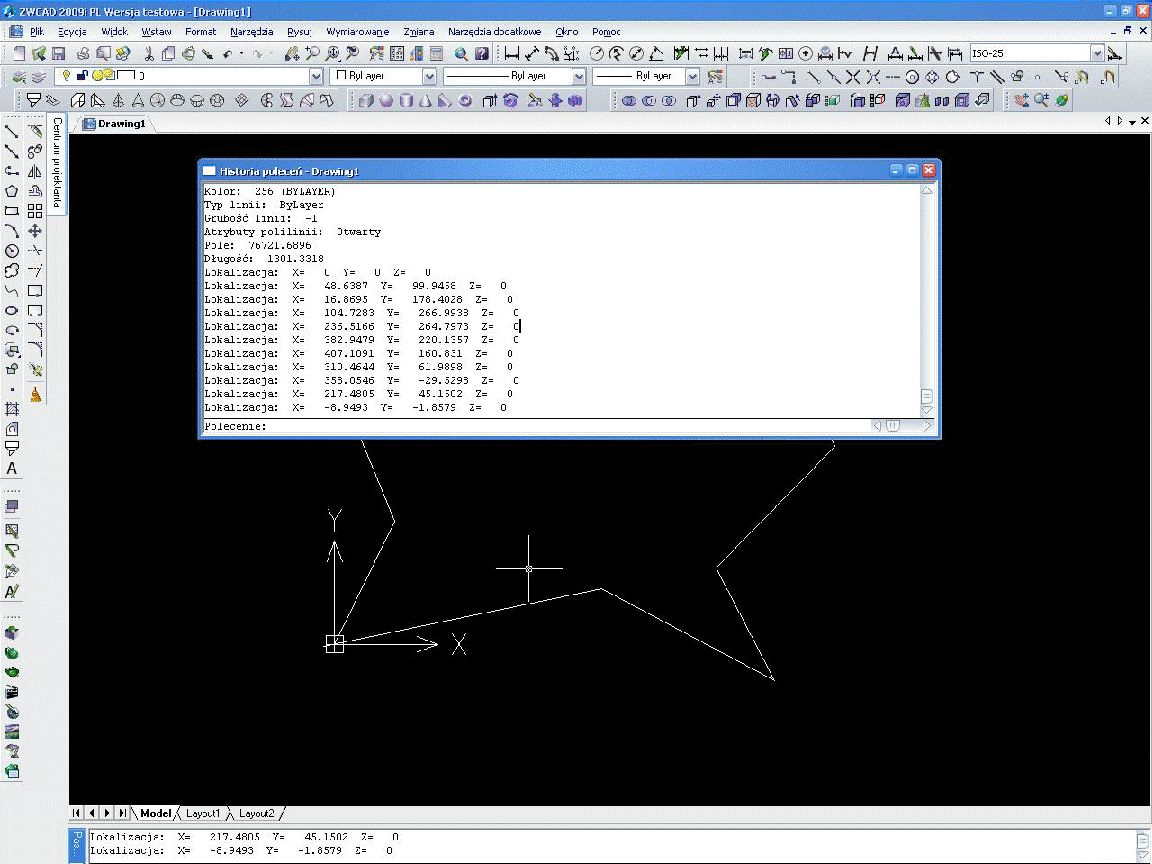This screenshot has width=1152, height=864.
Task: Select the Radius dimension tool
Action: [597, 54]
